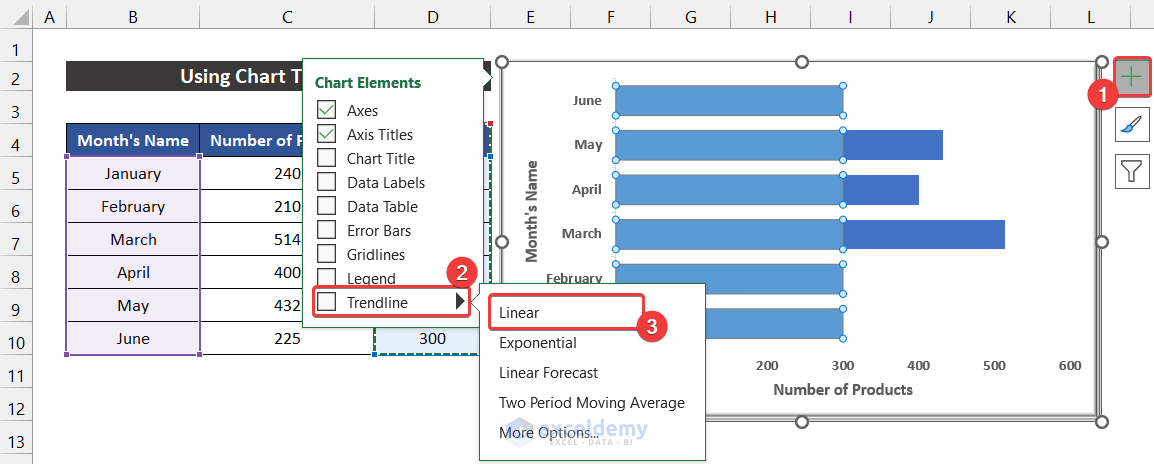Viewport: 1154px width, 464px height.
Task: Turn on the Error Bars checkbox
Action: (327, 231)
